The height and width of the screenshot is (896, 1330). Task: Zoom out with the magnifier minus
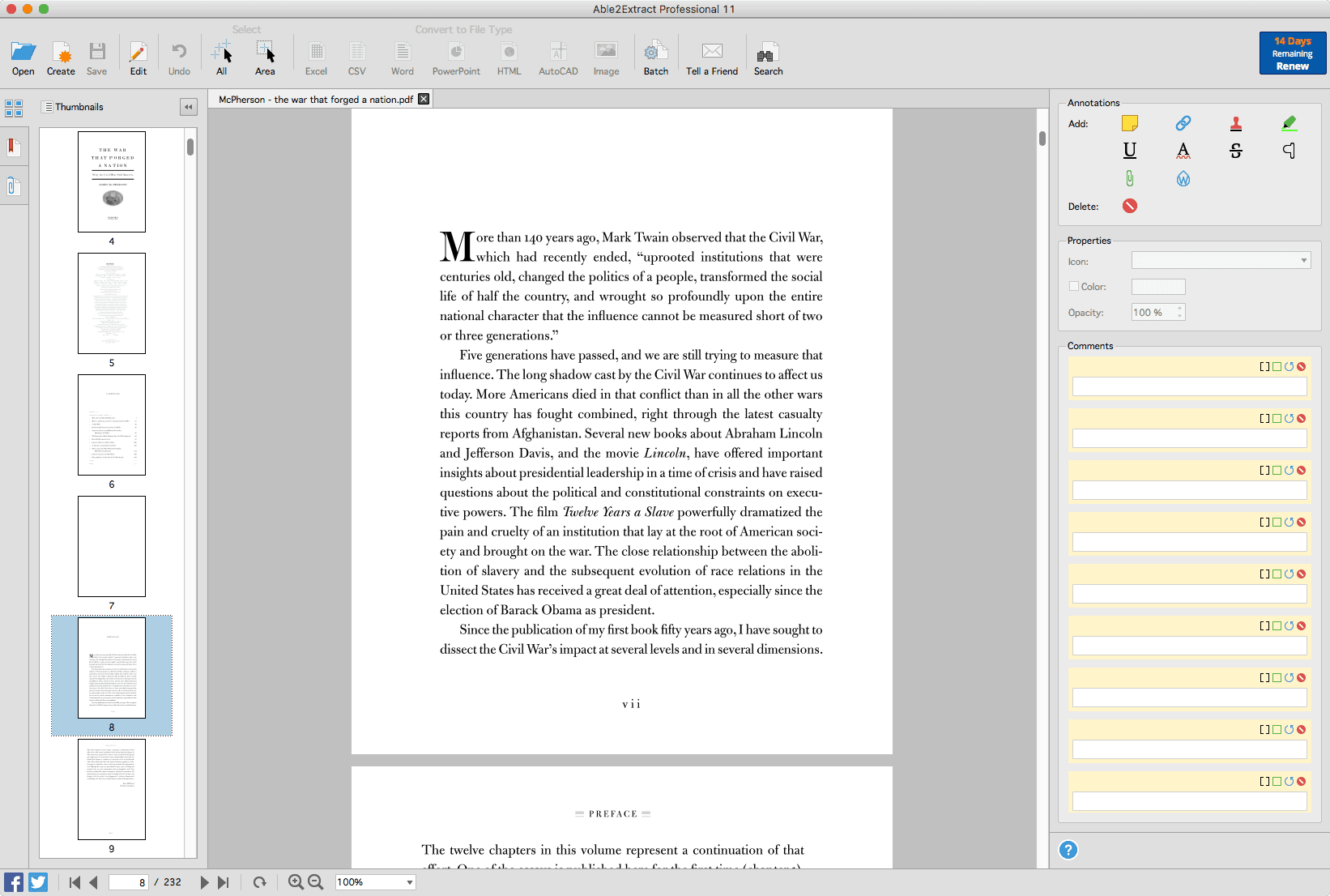(x=316, y=882)
